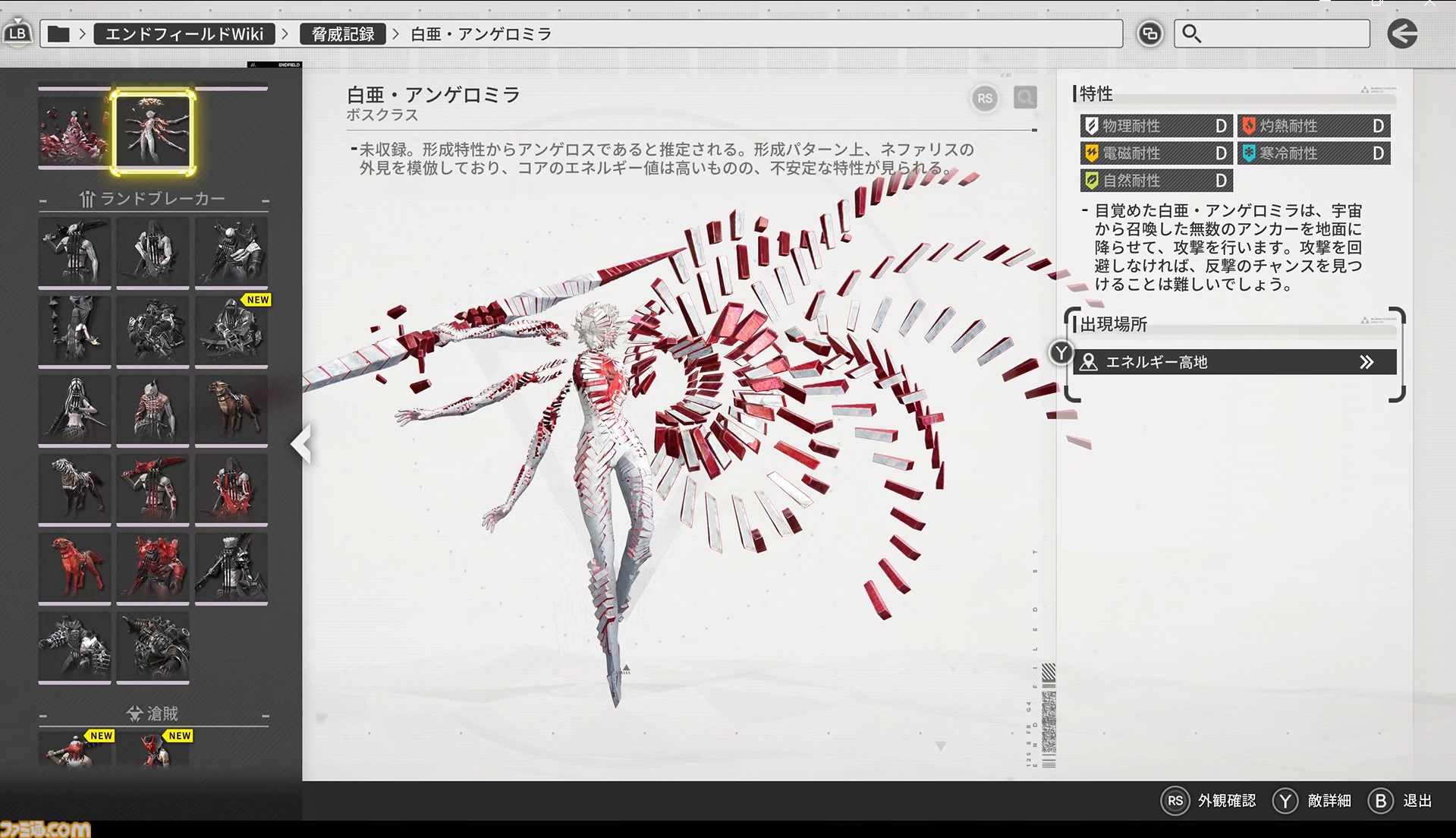Click the Y button icon beside 出現場所

point(1061,353)
